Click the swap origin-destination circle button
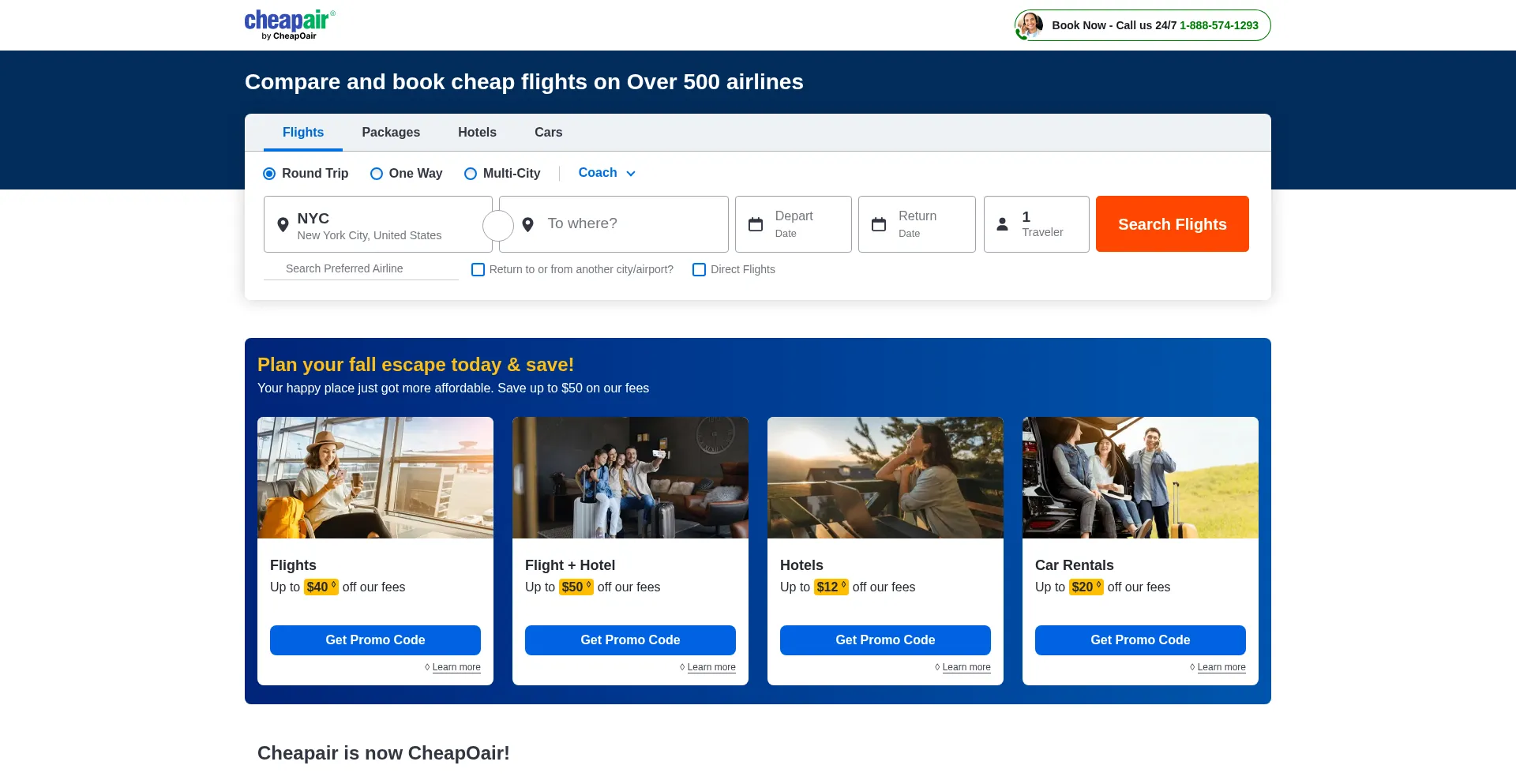Image resolution: width=1516 pixels, height=784 pixels. (x=498, y=226)
